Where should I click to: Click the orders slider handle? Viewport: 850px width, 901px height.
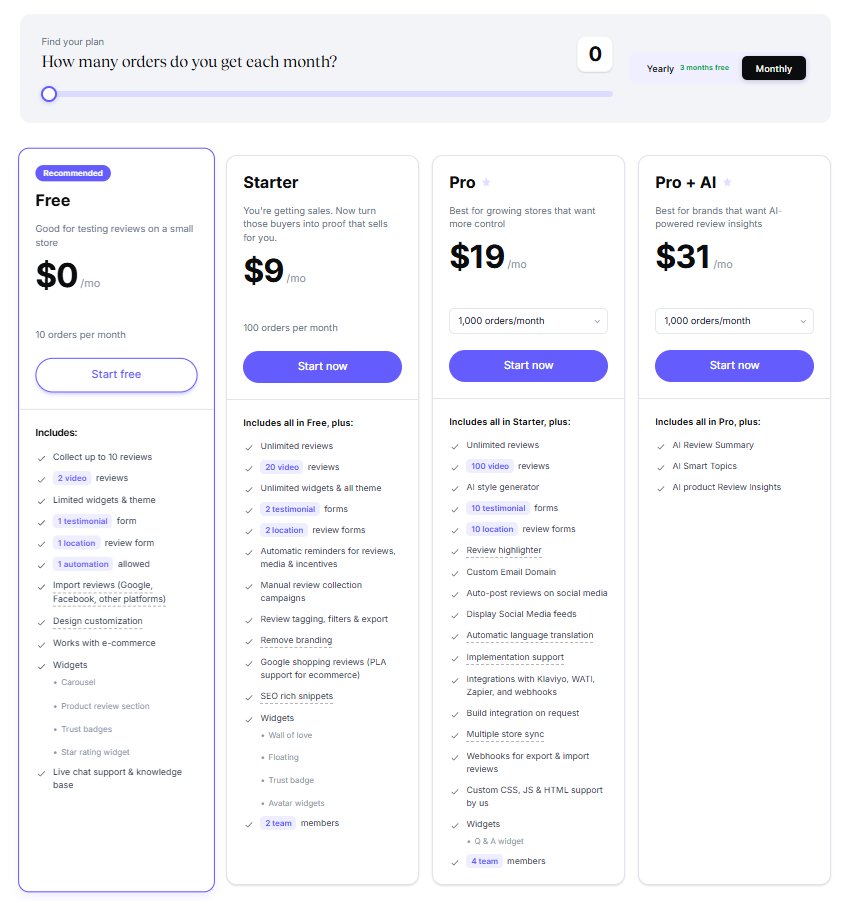(x=49, y=93)
